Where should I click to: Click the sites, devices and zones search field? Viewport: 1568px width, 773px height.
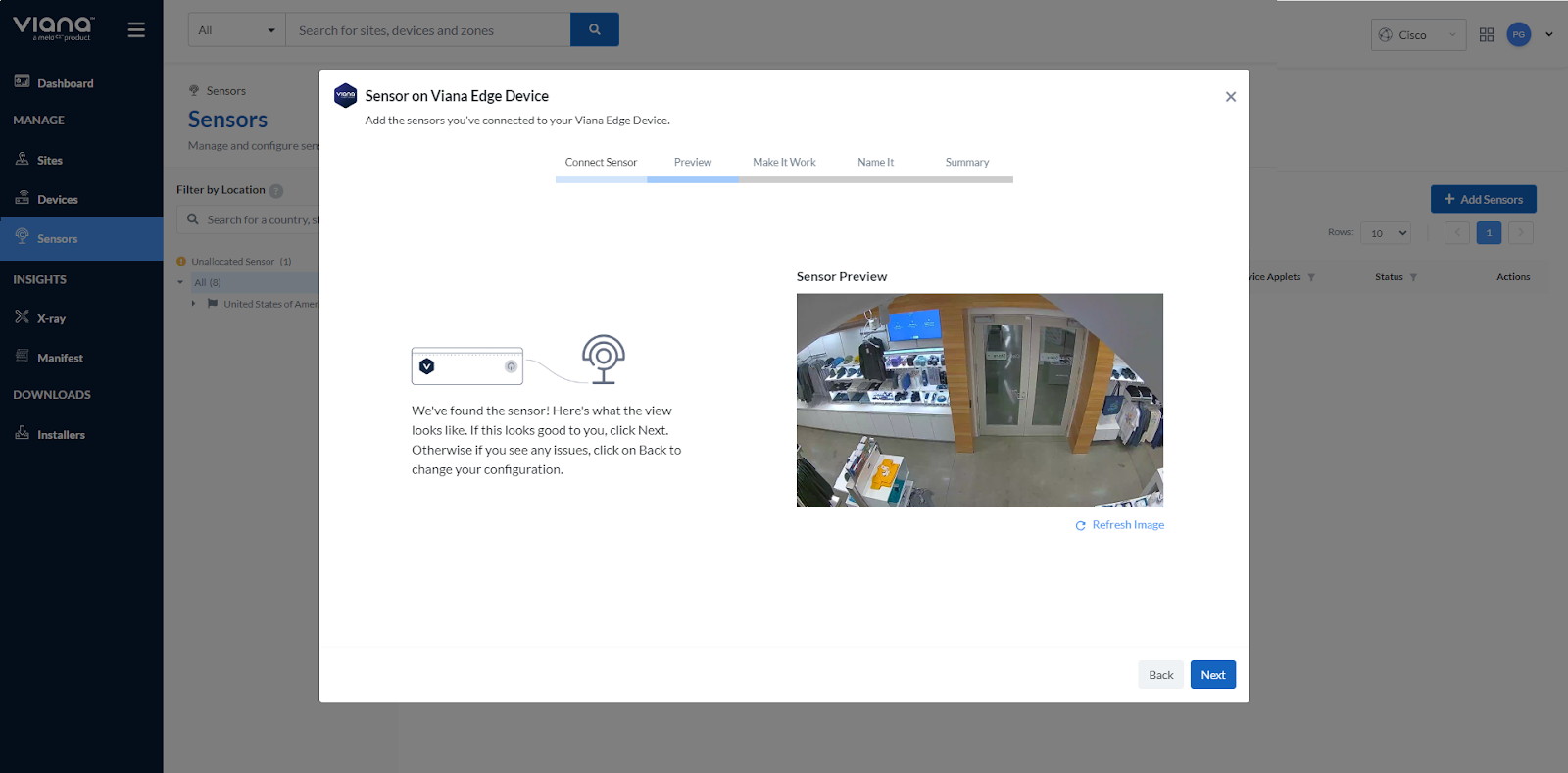(x=428, y=30)
